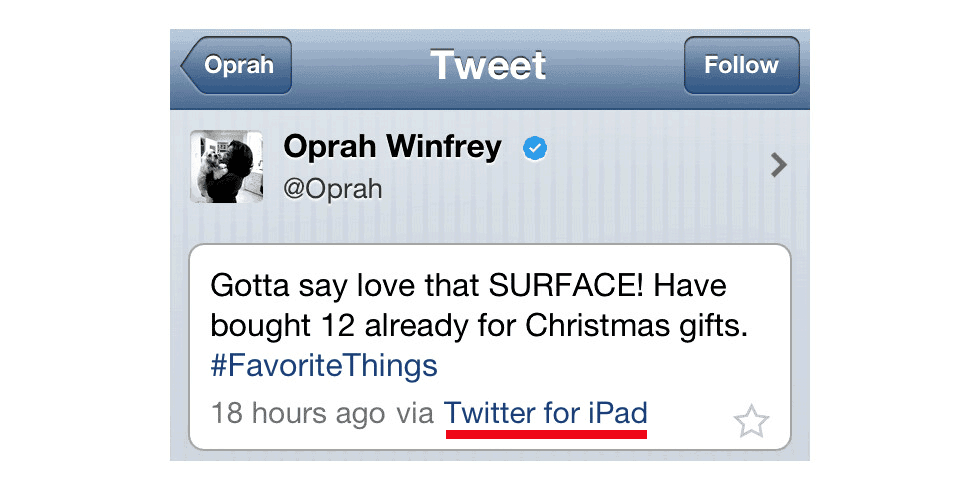The image size is (980, 492).
Task: Favorite the tweet with the star icon
Action: pos(750,421)
